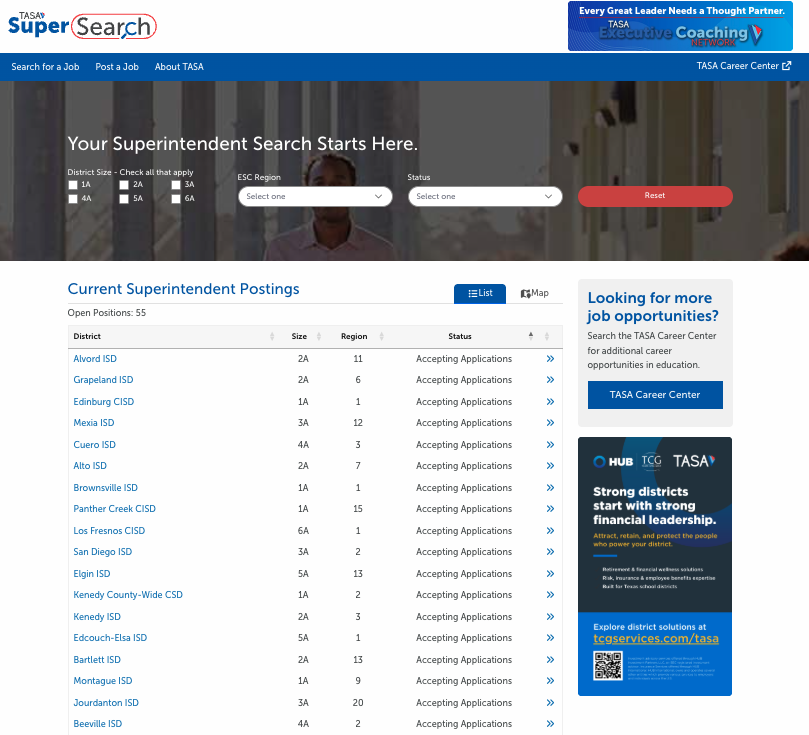Viewport: 809px width, 735px height.
Task: Open Search for a Job menu
Action: click(x=45, y=67)
